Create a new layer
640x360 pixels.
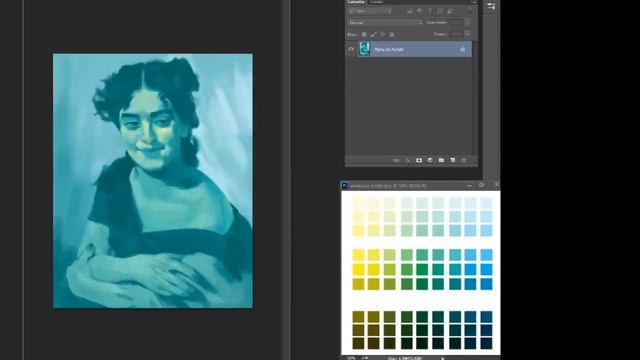tap(453, 160)
